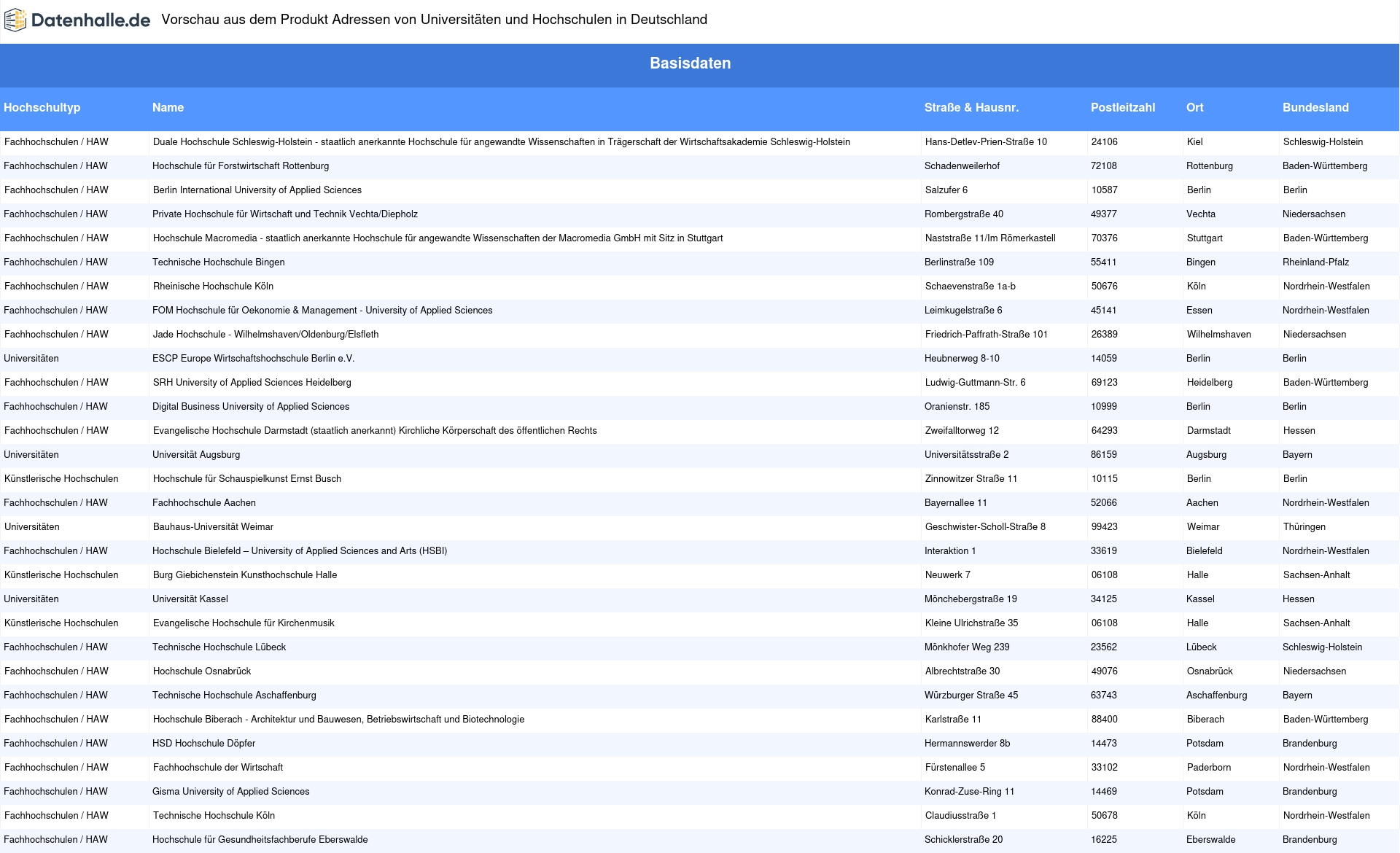Click postal code 99423

[x=1104, y=527]
